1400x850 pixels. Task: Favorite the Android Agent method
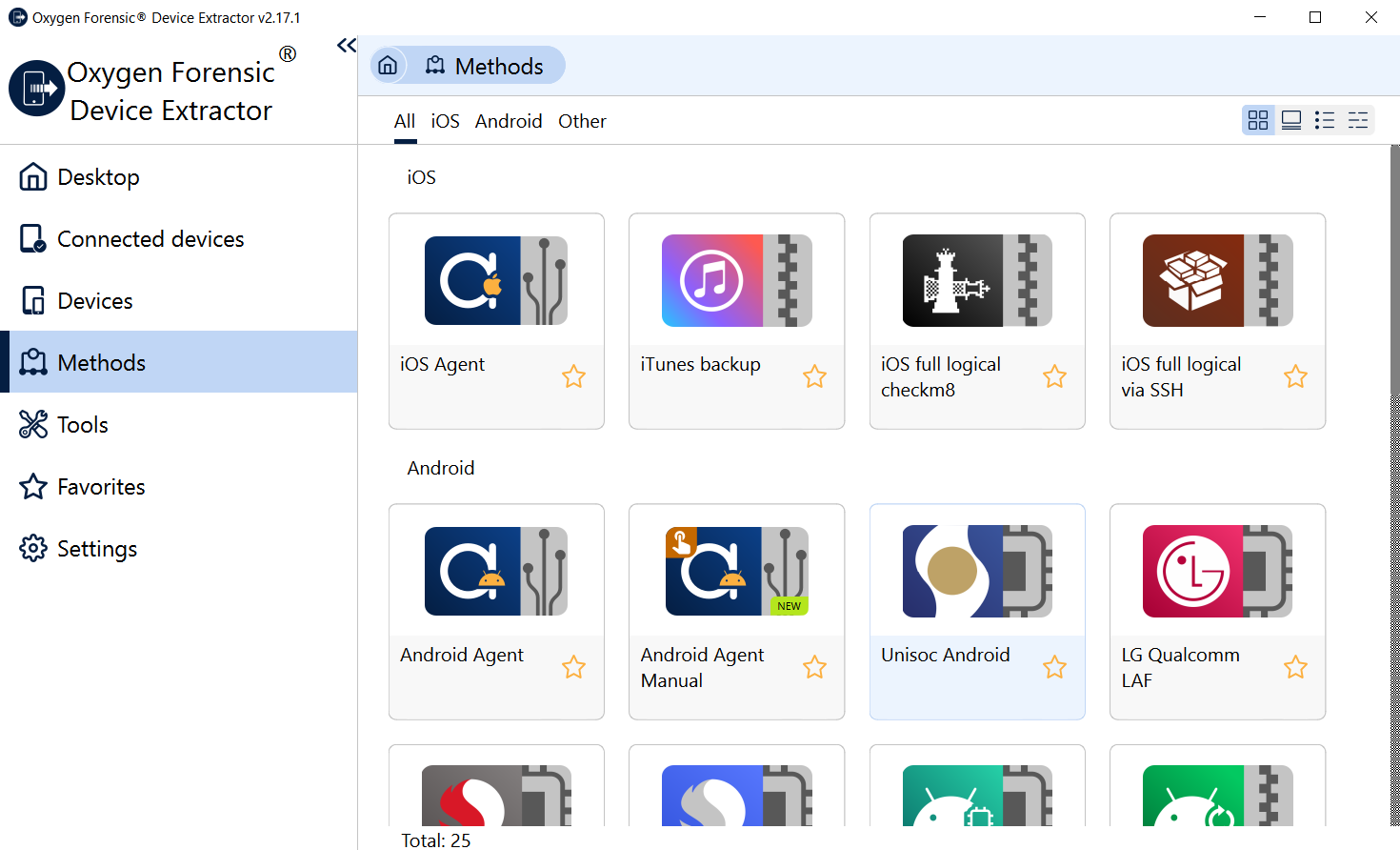573,667
